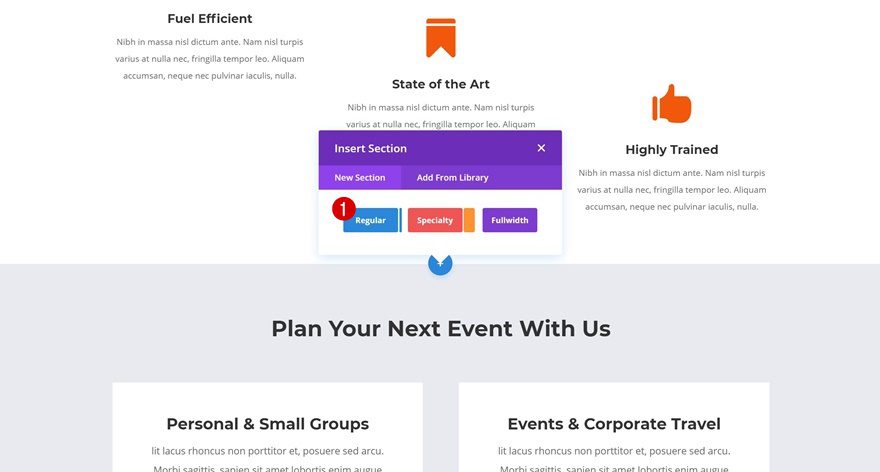Click the orange thumbs-up icon

pos(672,104)
